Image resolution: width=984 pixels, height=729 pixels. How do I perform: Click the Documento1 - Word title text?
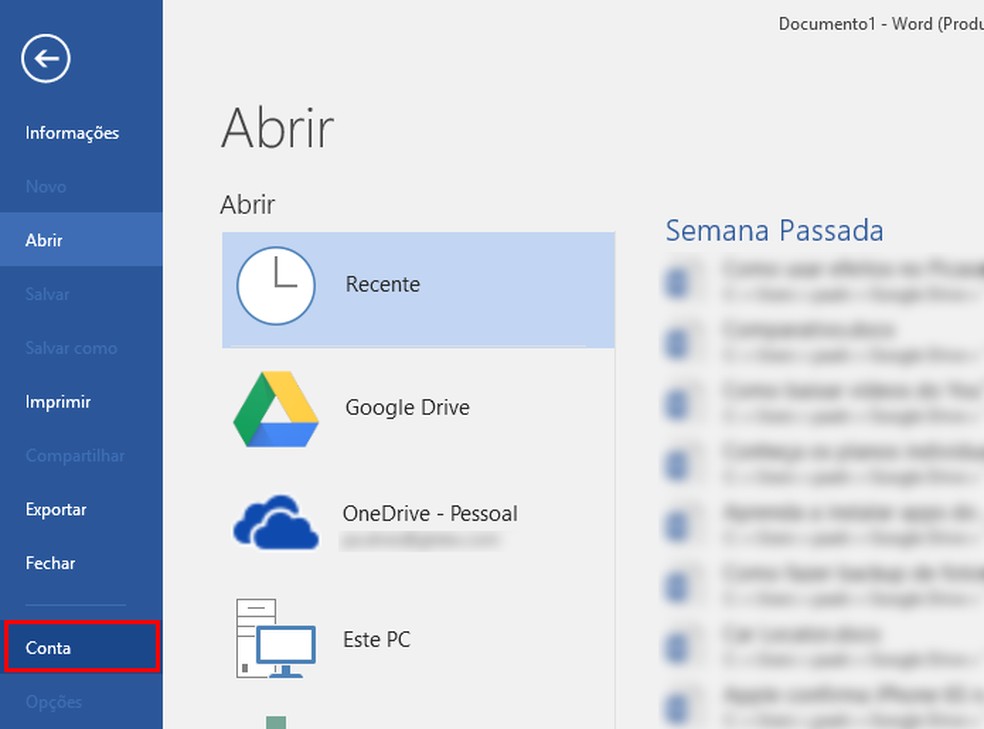click(880, 24)
